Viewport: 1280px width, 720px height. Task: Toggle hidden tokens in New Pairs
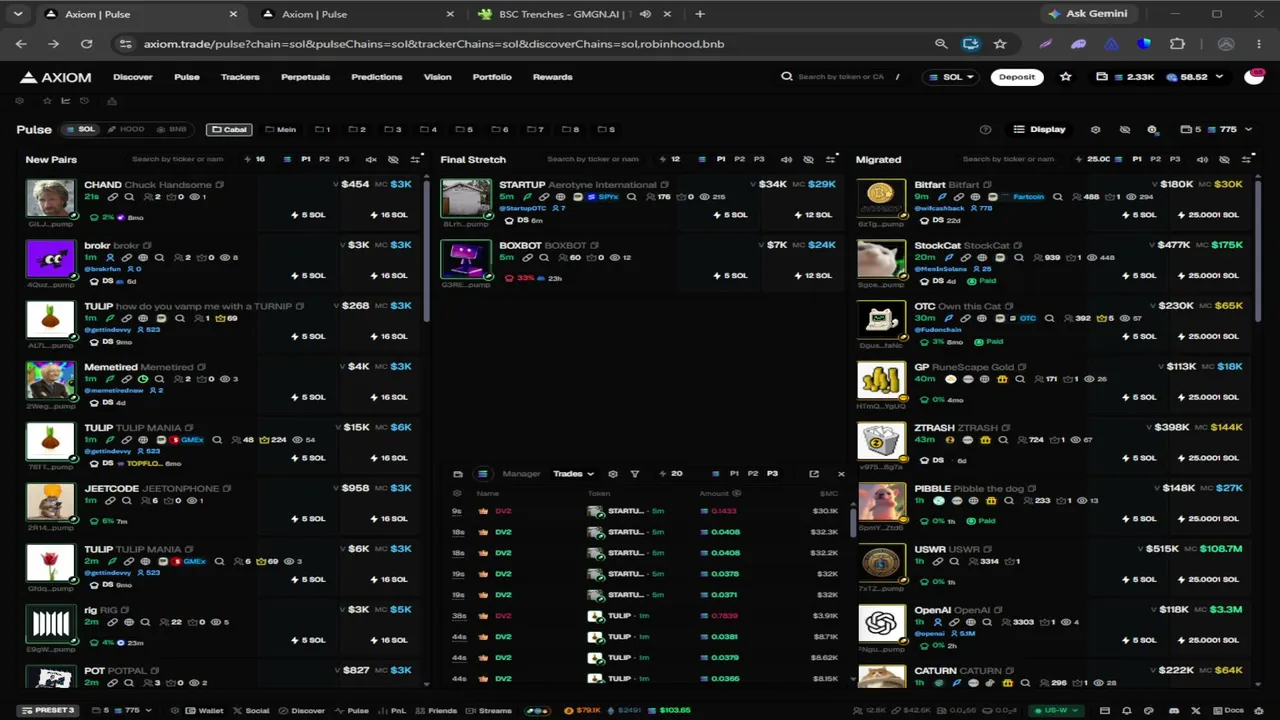point(392,159)
